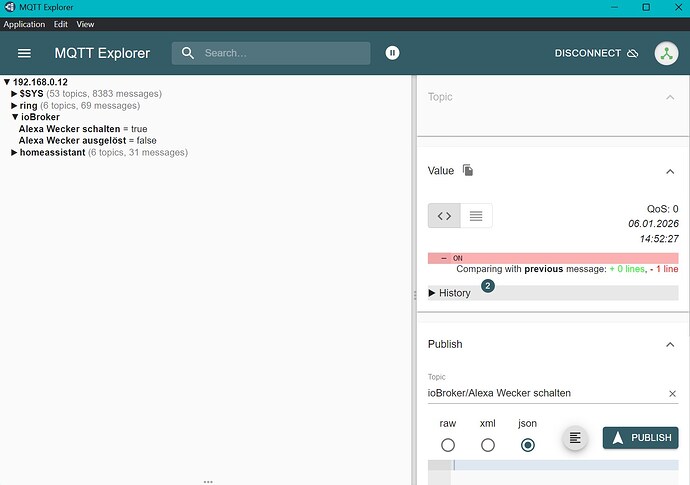The image size is (690, 485).
Task: Collapse the 192.168.0.12 broker node
Action: coord(7,82)
